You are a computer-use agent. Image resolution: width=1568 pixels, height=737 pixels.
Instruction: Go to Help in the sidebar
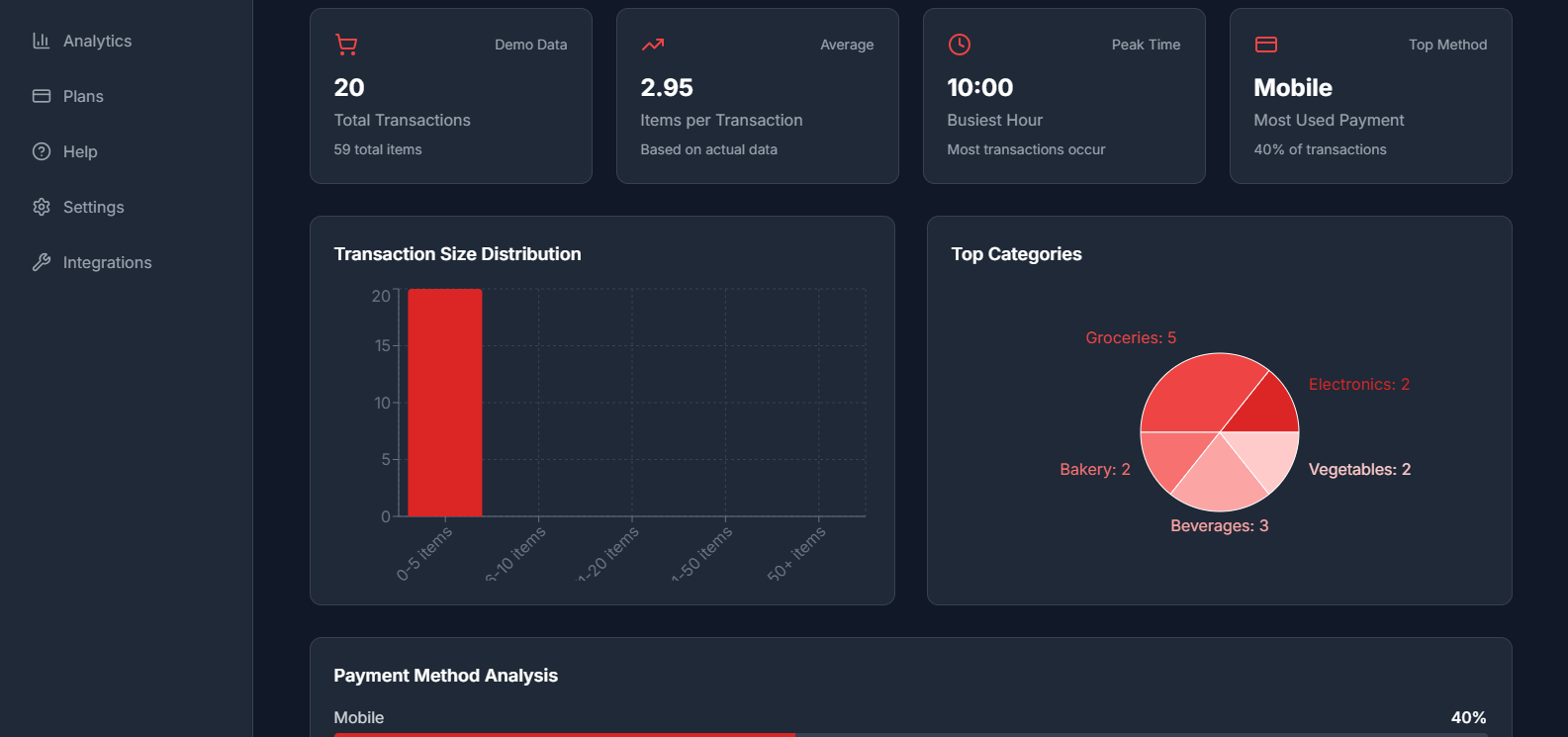point(126,151)
